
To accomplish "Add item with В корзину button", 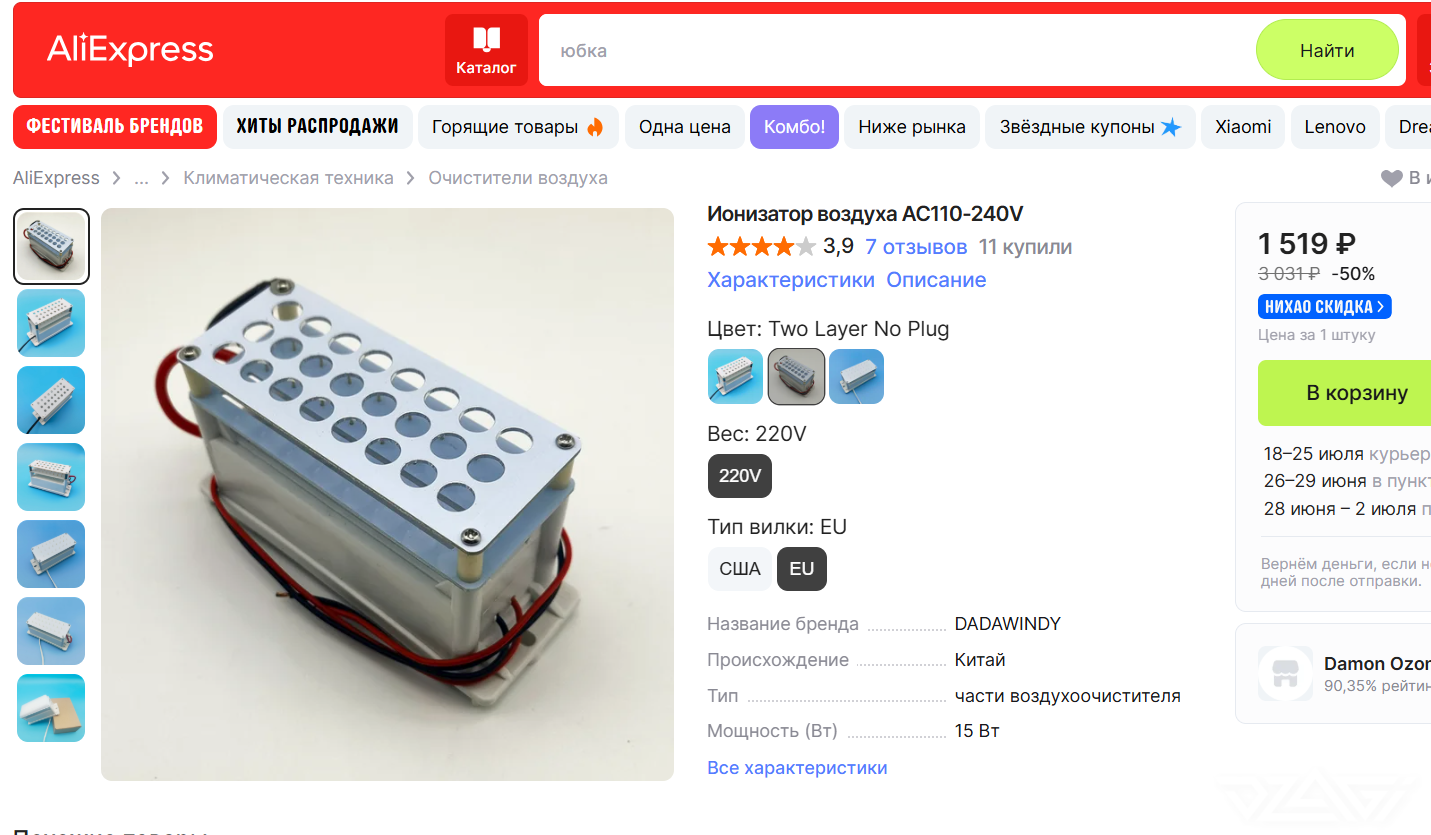I will pyautogui.click(x=1356, y=393).
